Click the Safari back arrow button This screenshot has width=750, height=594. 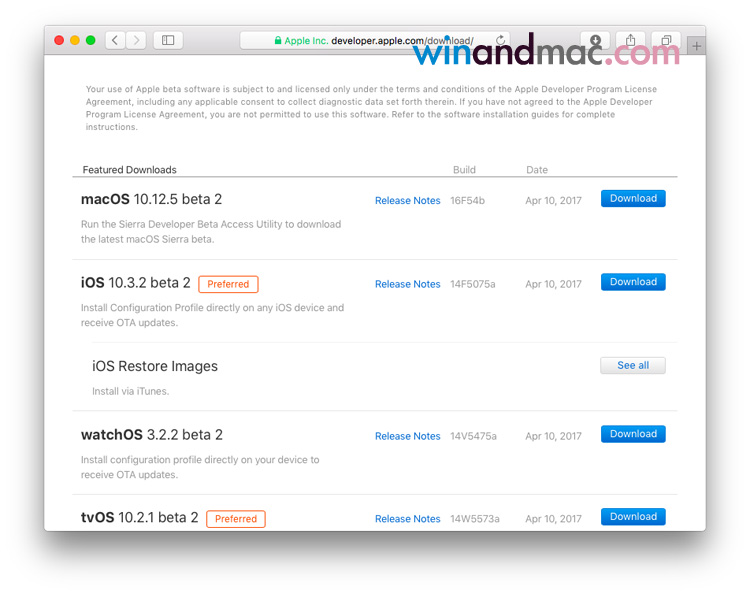coord(115,41)
